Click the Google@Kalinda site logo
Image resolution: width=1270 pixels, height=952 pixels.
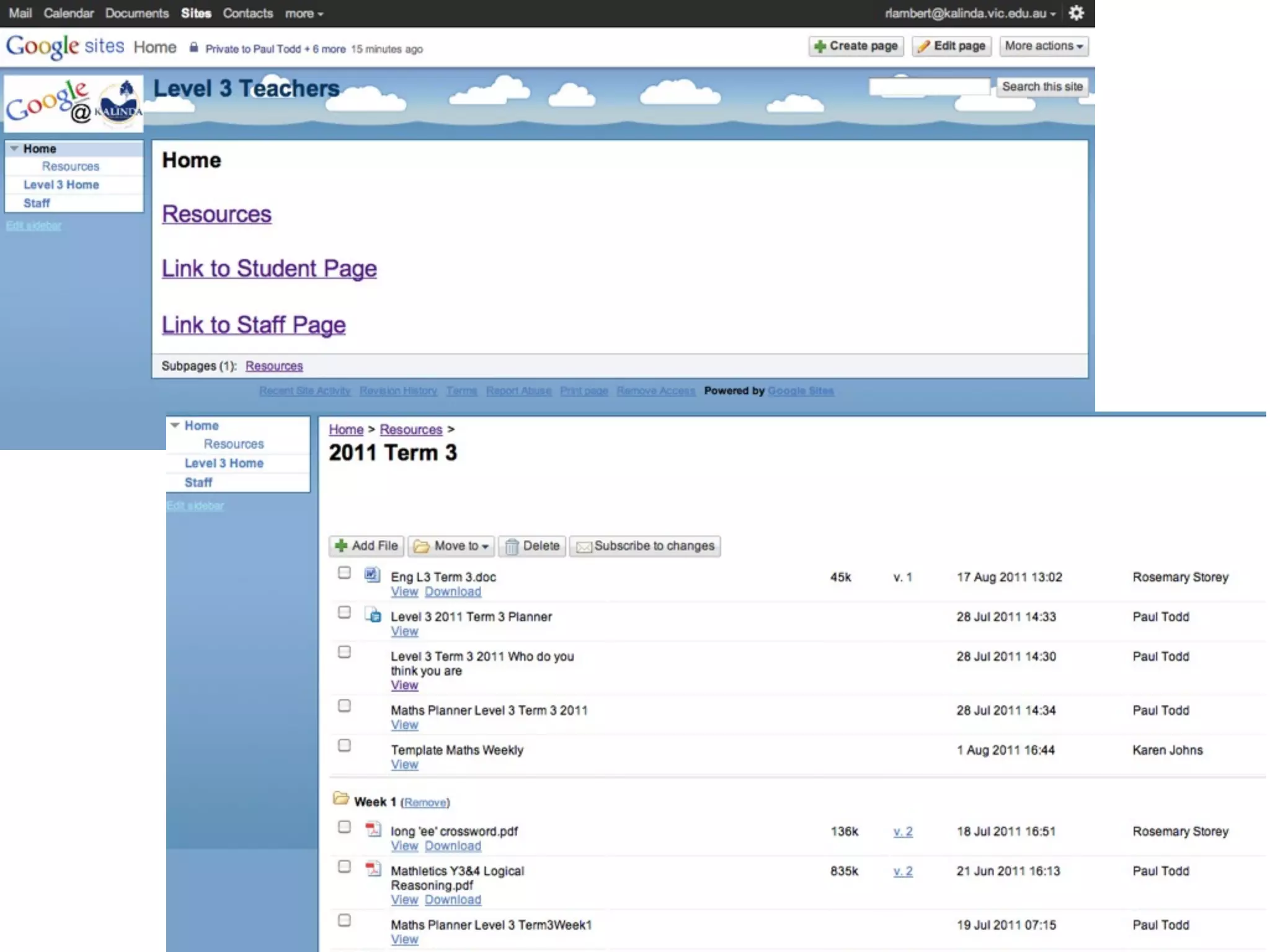point(74,104)
